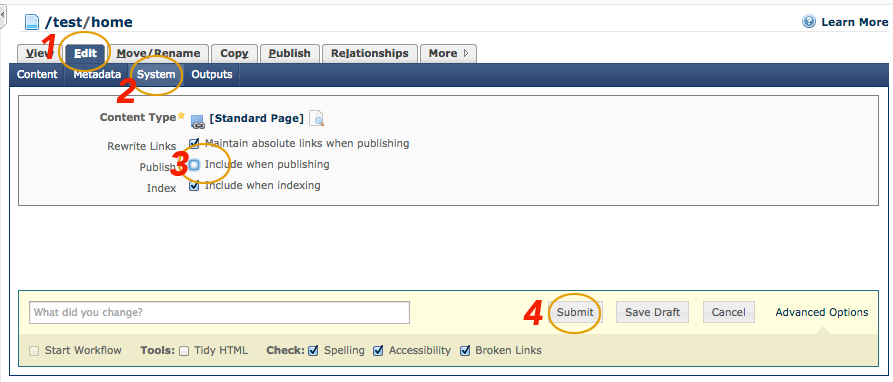Click the 'Check:' label
893x382 pixels.
[285, 350]
